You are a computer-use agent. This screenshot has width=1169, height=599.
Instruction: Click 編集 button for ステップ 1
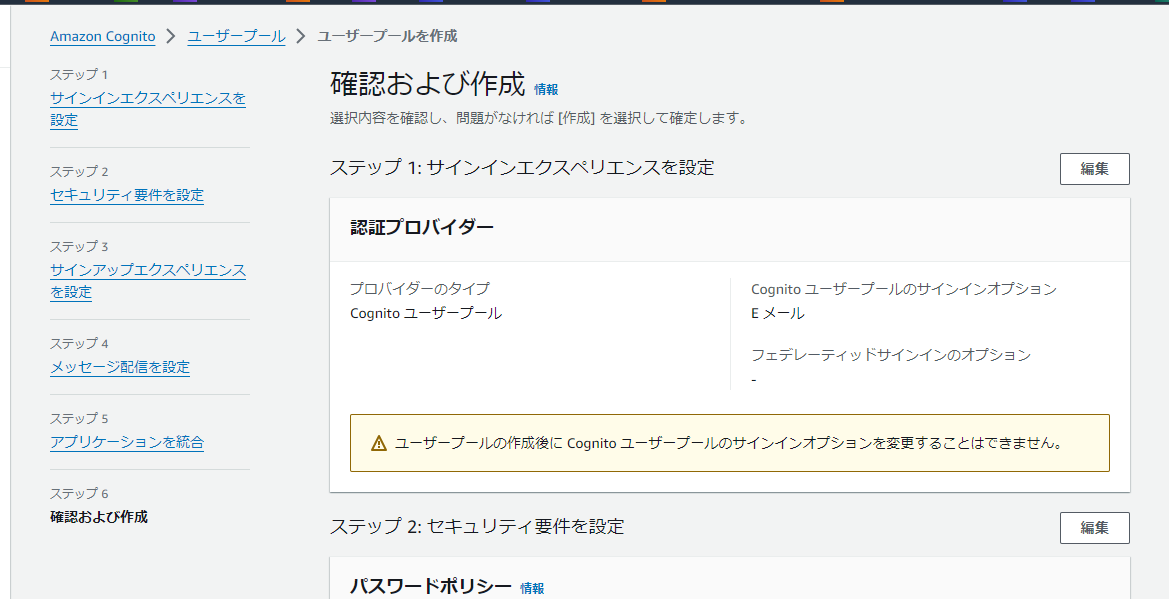pos(1094,169)
